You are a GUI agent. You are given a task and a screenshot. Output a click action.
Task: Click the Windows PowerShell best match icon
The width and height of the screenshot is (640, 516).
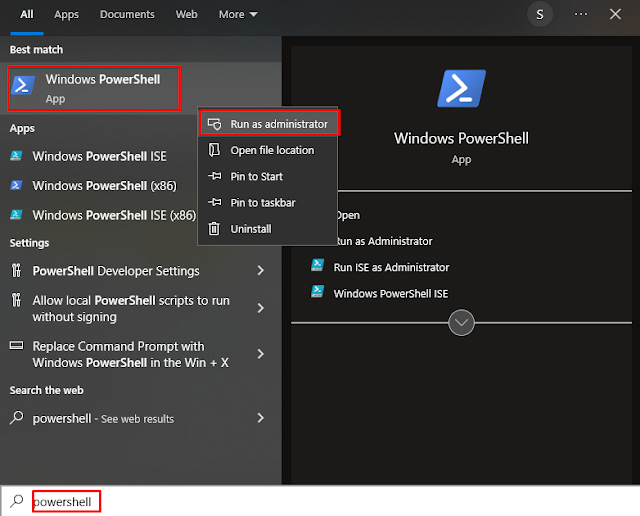[23, 85]
